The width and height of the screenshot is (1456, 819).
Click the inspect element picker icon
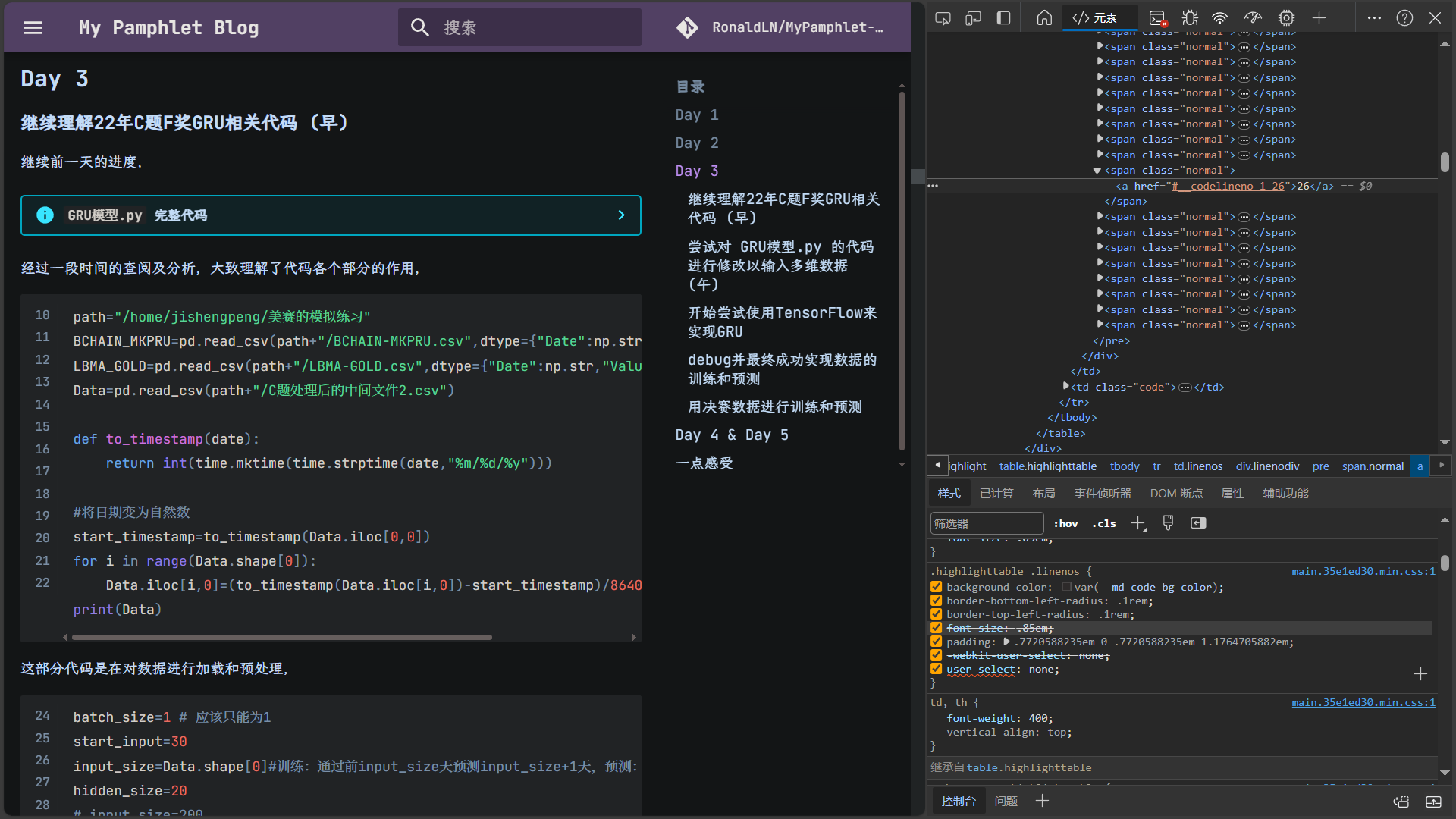(x=943, y=18)
